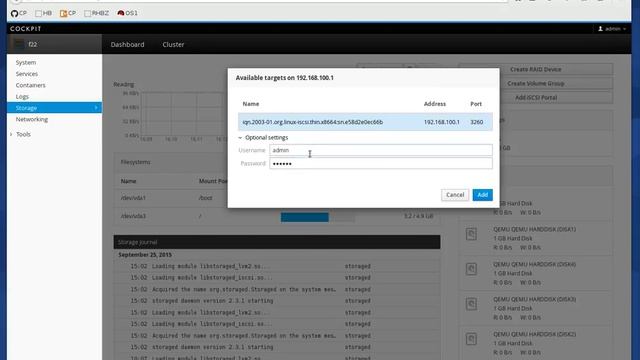Image resolution: width=640 pixels, height=360 pixels.
Task: Open the admin user menu
Action: point(612,29)
